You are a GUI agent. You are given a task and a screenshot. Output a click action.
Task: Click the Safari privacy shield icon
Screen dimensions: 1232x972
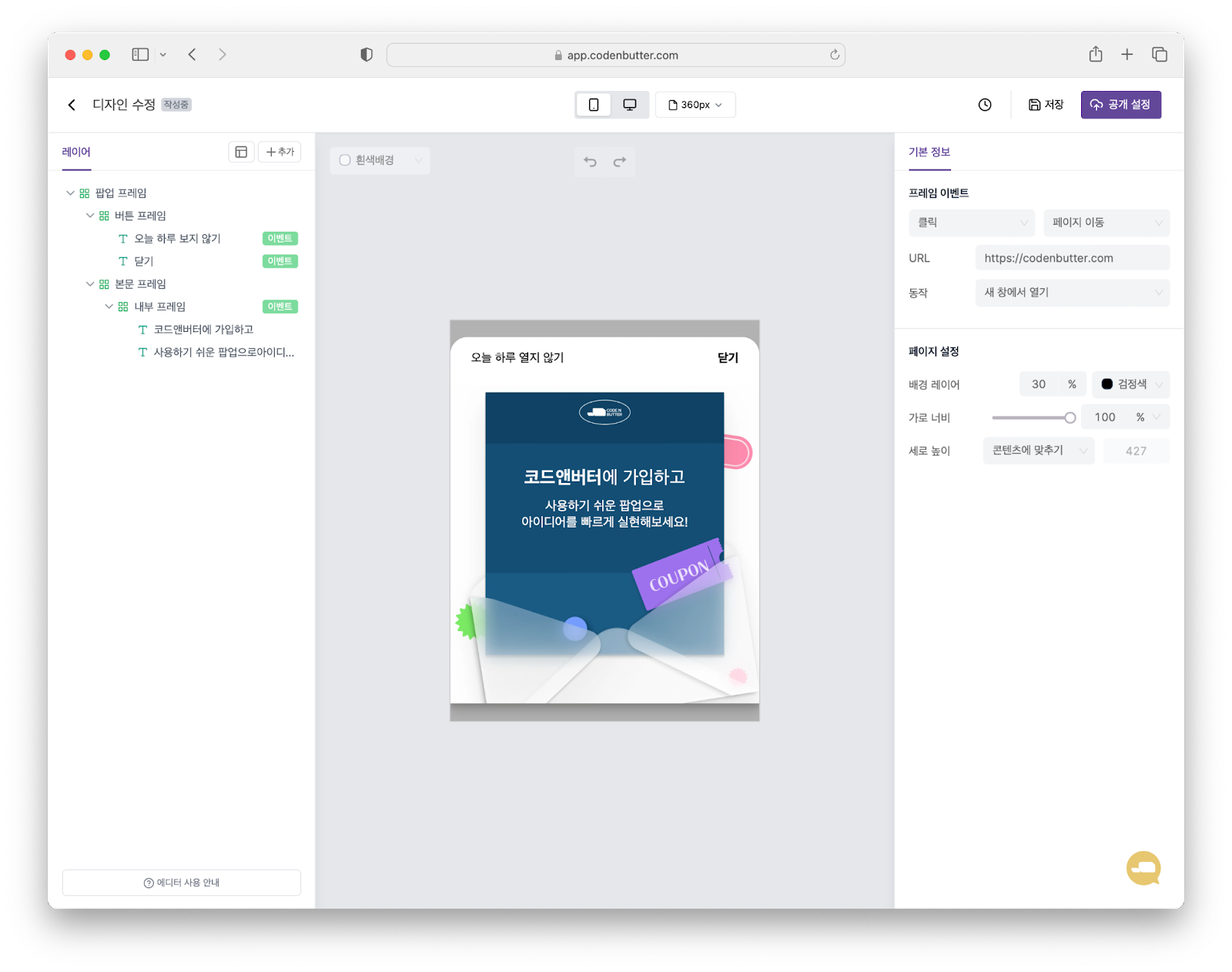(367, 55)
